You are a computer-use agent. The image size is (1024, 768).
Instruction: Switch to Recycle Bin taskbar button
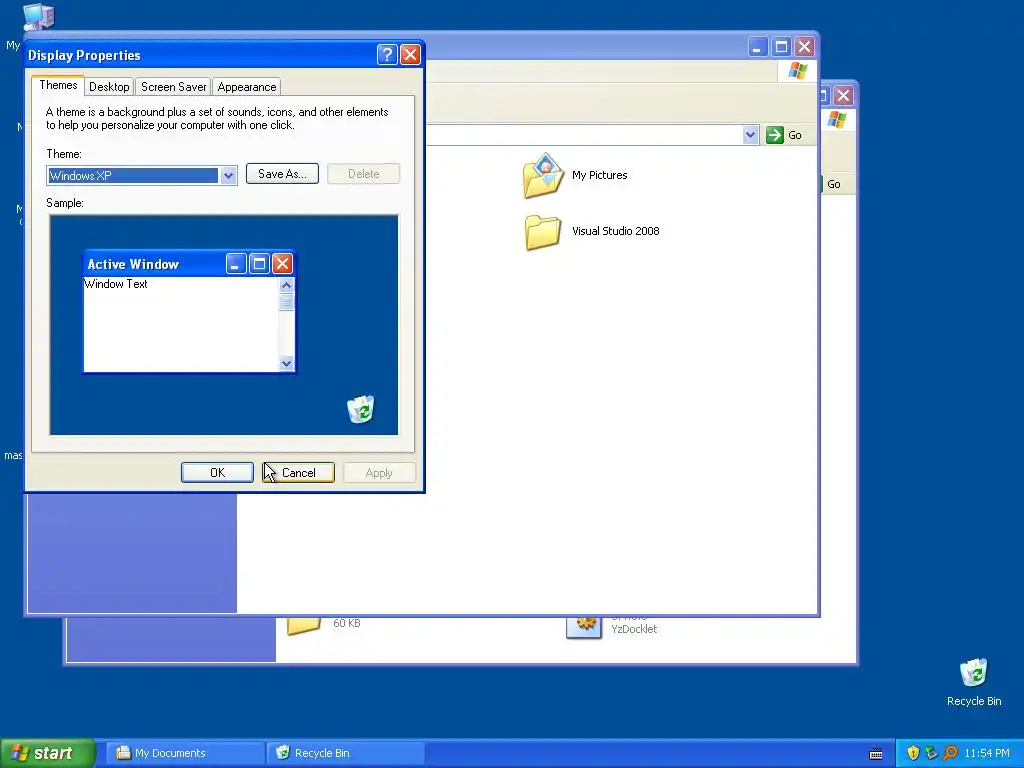click(x=345, y=753)
